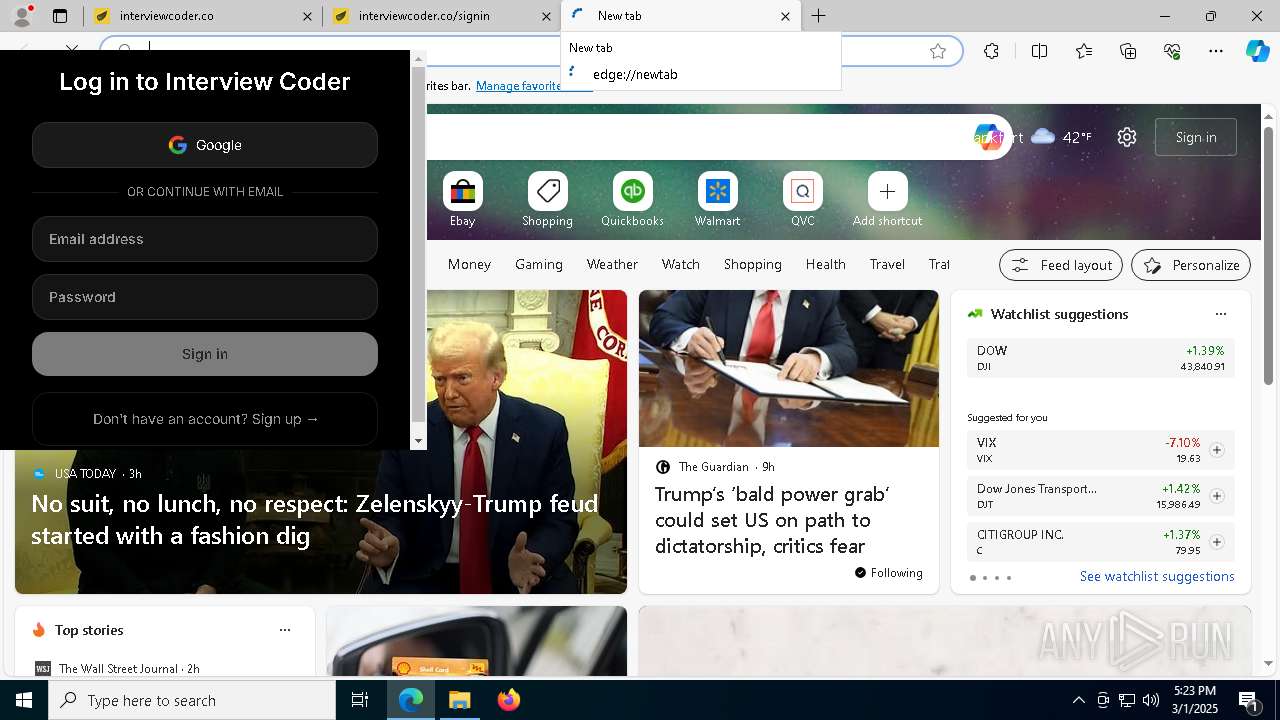
Task: Sign in with Google button
Action: (x=205, y=145)
